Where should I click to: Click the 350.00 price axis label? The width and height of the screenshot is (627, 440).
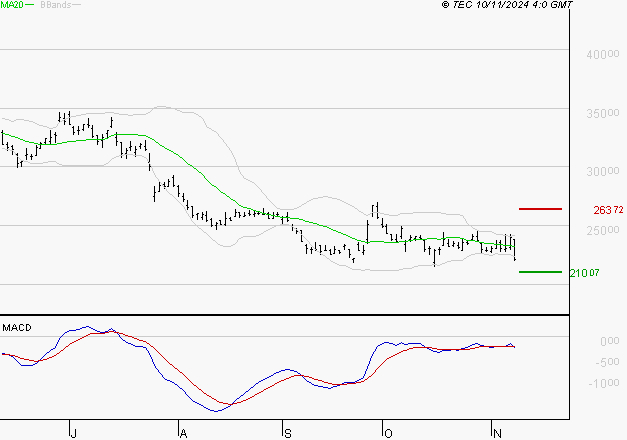click(603, 113)
